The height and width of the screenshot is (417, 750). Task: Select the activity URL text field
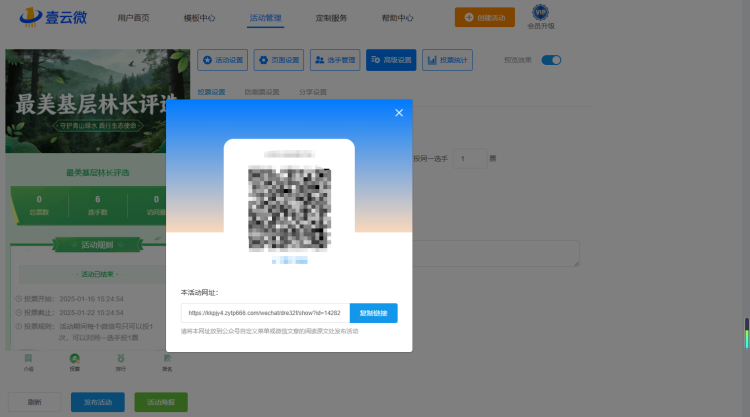265,313
